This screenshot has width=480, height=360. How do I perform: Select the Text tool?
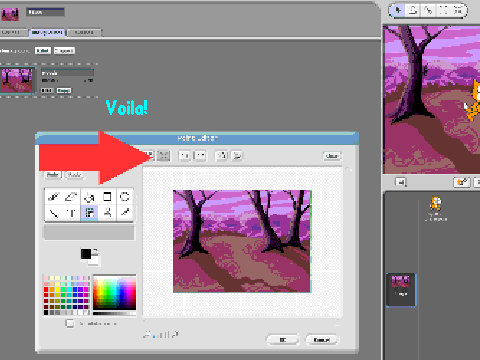71,213
